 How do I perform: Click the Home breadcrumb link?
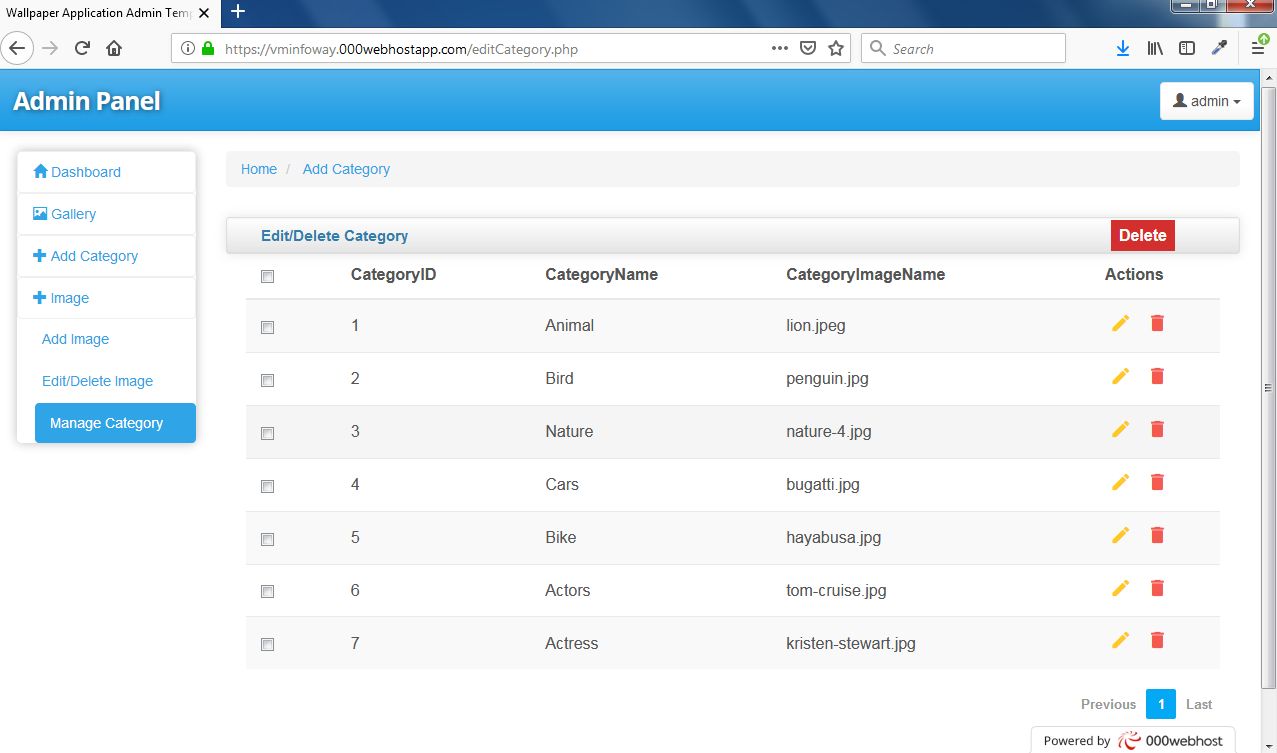point(258,169)
